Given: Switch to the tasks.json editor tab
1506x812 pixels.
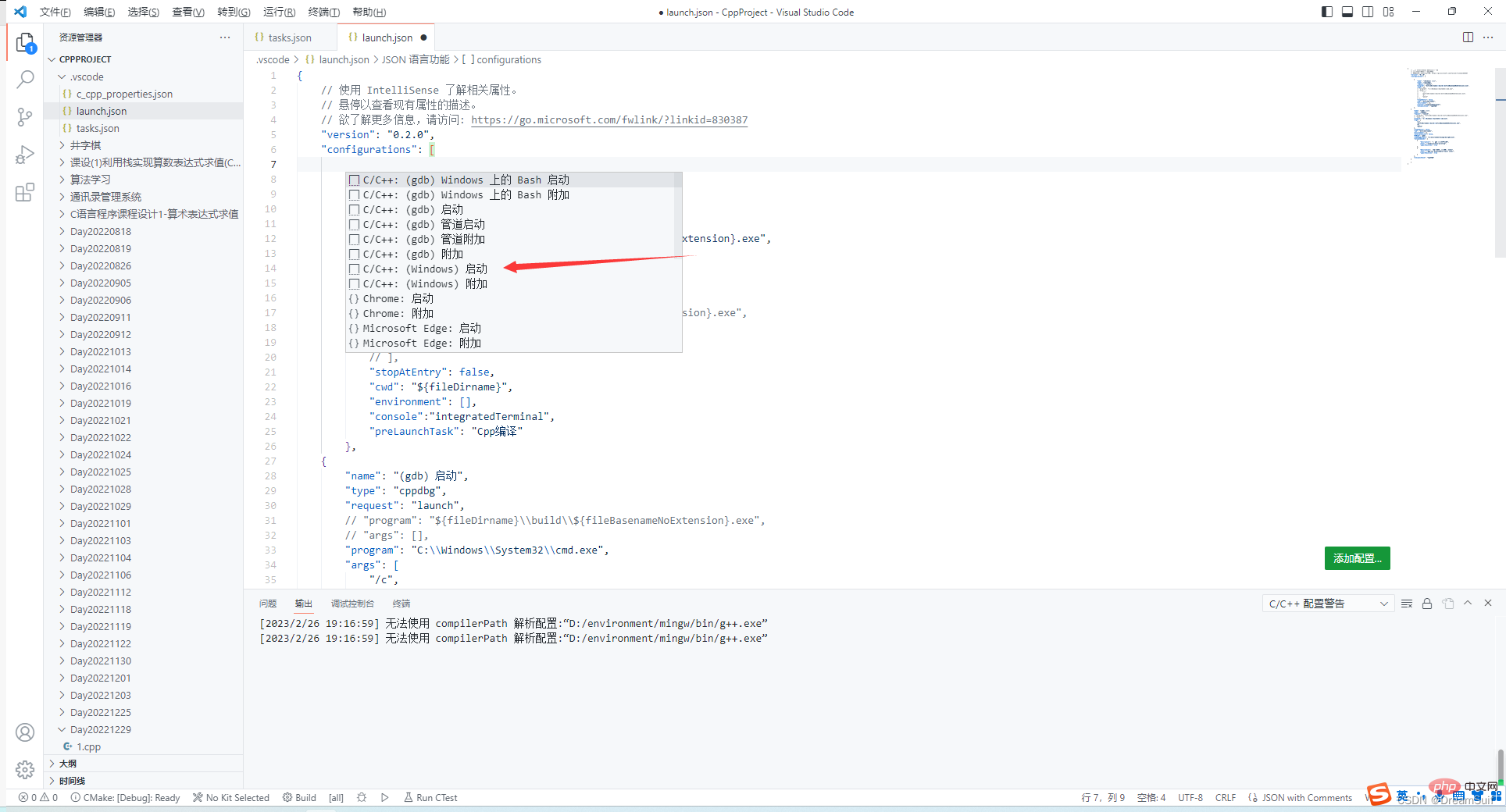Looking at the screenshot, I should pyautogui.click(x=289, y=37).
